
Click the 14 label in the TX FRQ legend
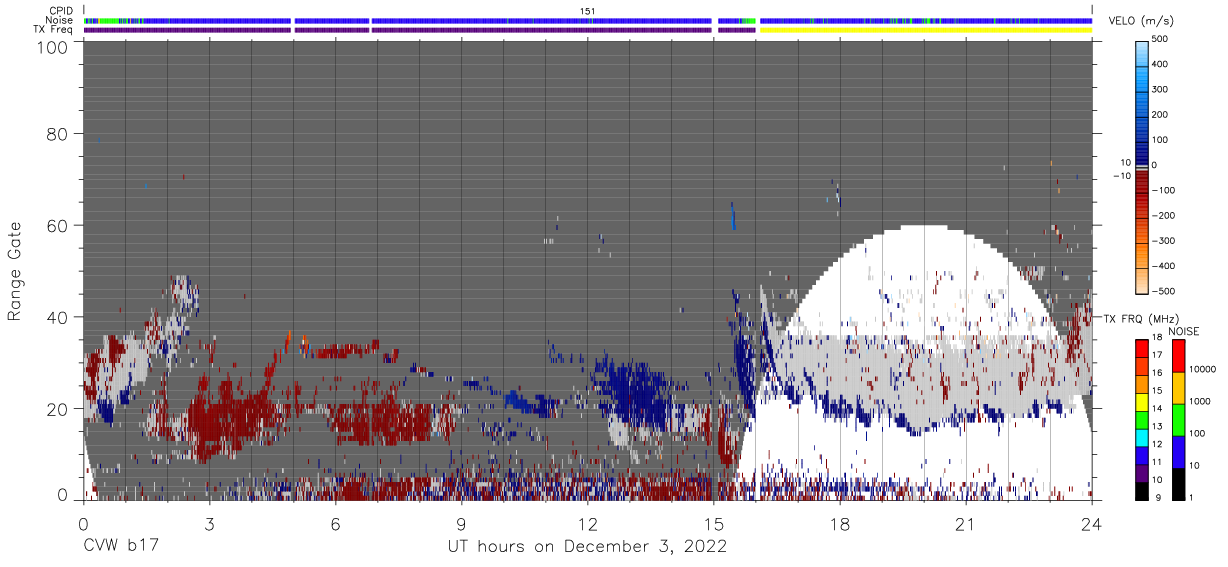(1157, 408)
